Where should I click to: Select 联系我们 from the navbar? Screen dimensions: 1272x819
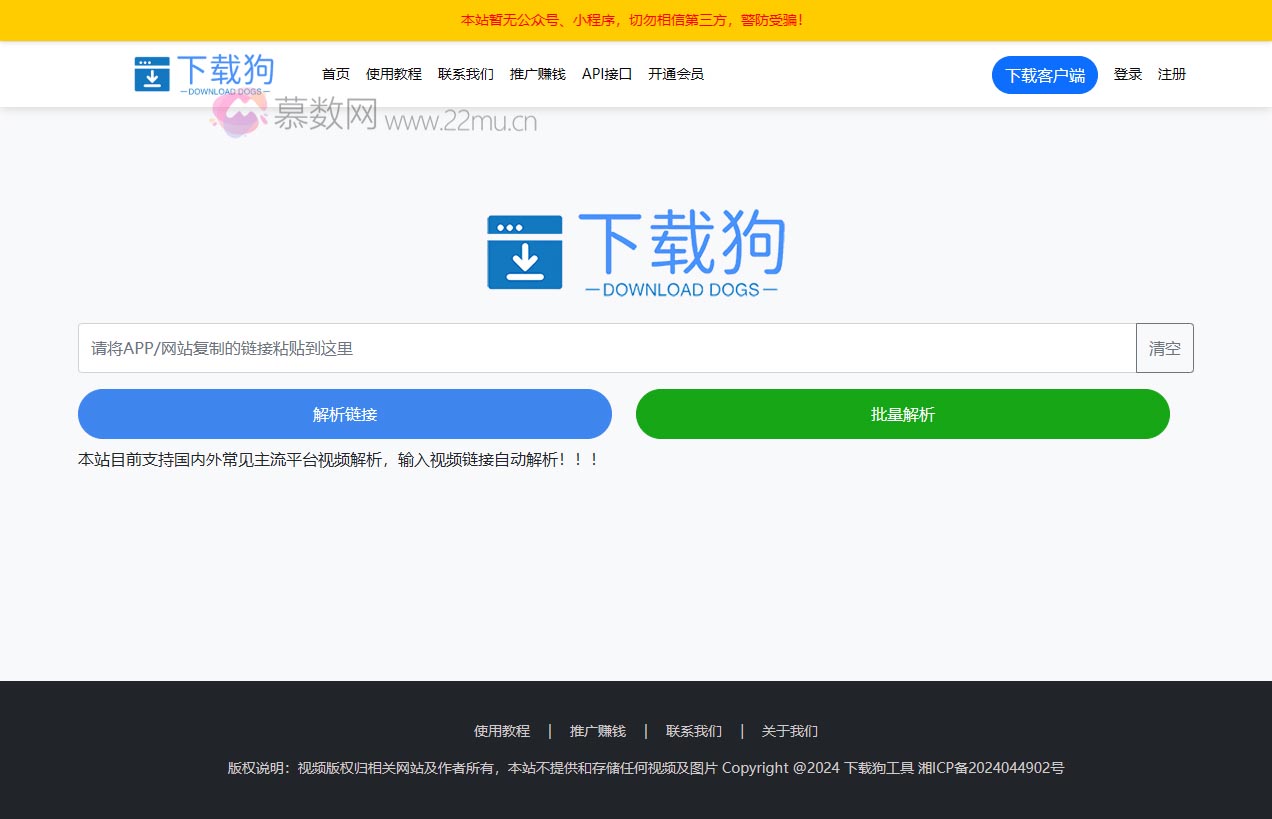point(466,73)
